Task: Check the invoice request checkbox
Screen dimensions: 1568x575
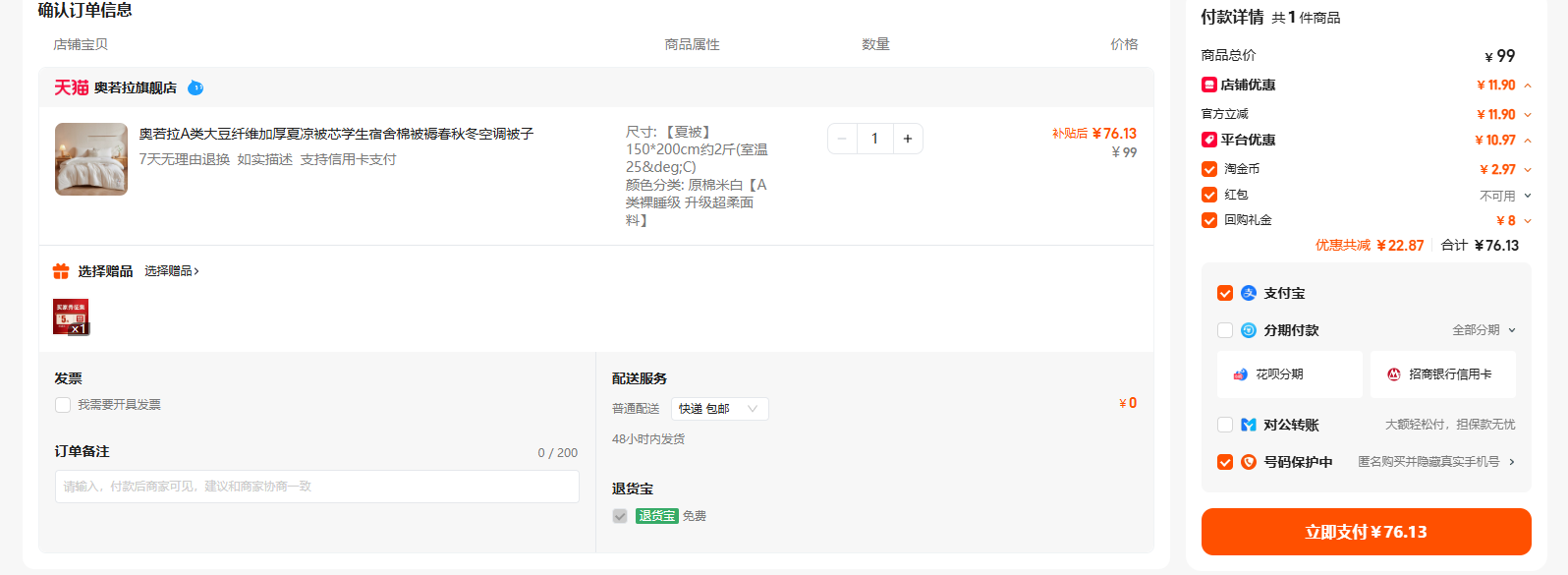Action: click(63, 405)
